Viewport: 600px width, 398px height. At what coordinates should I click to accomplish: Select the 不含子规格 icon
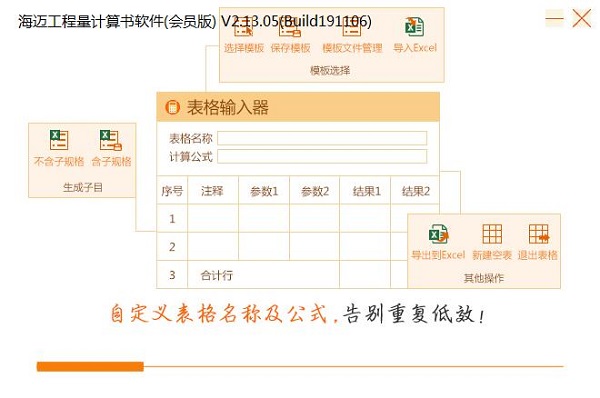(59, 140)
